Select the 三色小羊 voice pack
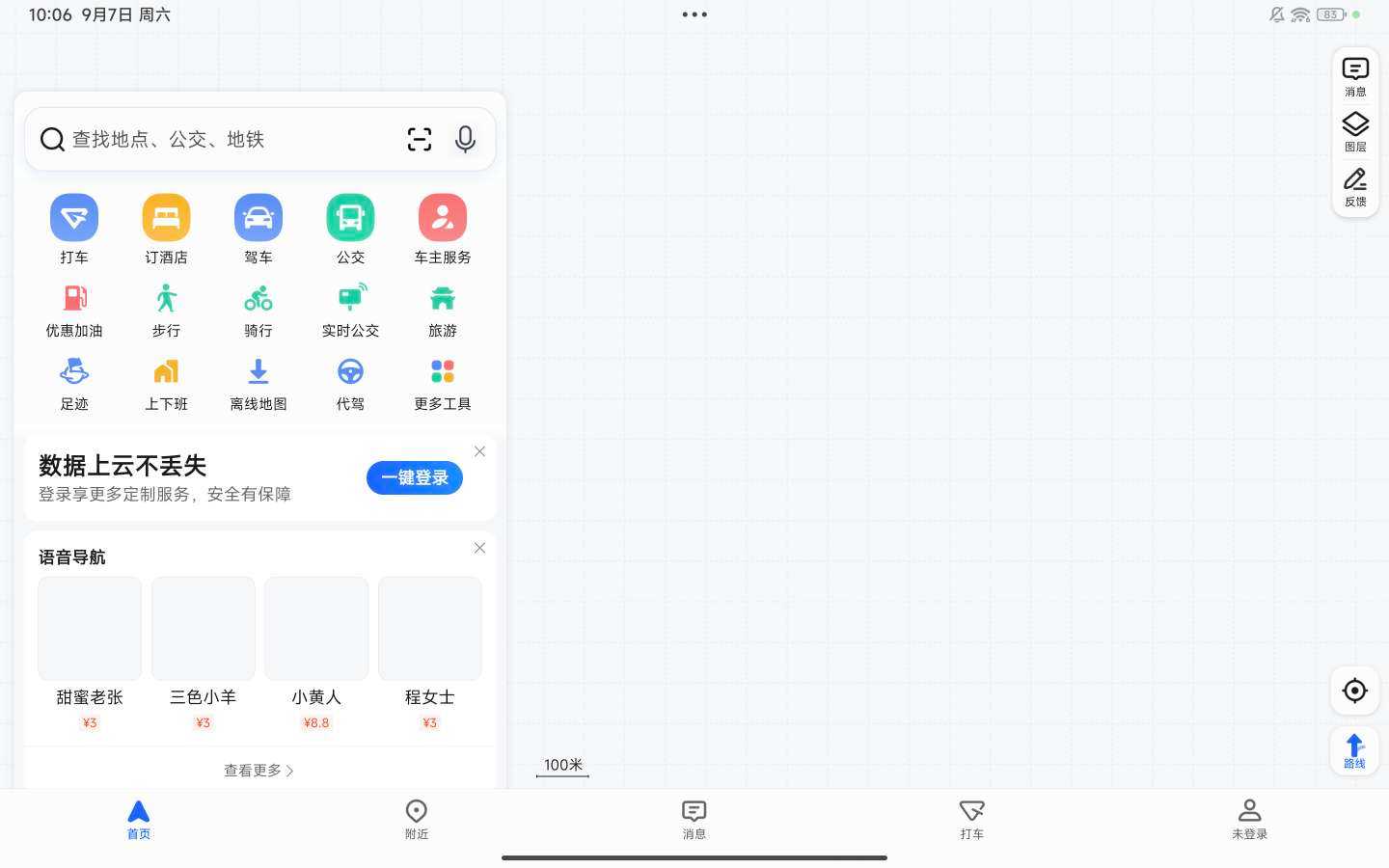1389x868 pixels. pos(203,653)
